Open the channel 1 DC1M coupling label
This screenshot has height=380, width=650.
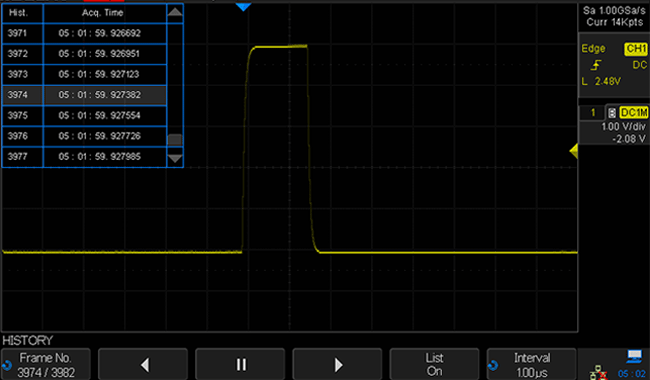633,113
